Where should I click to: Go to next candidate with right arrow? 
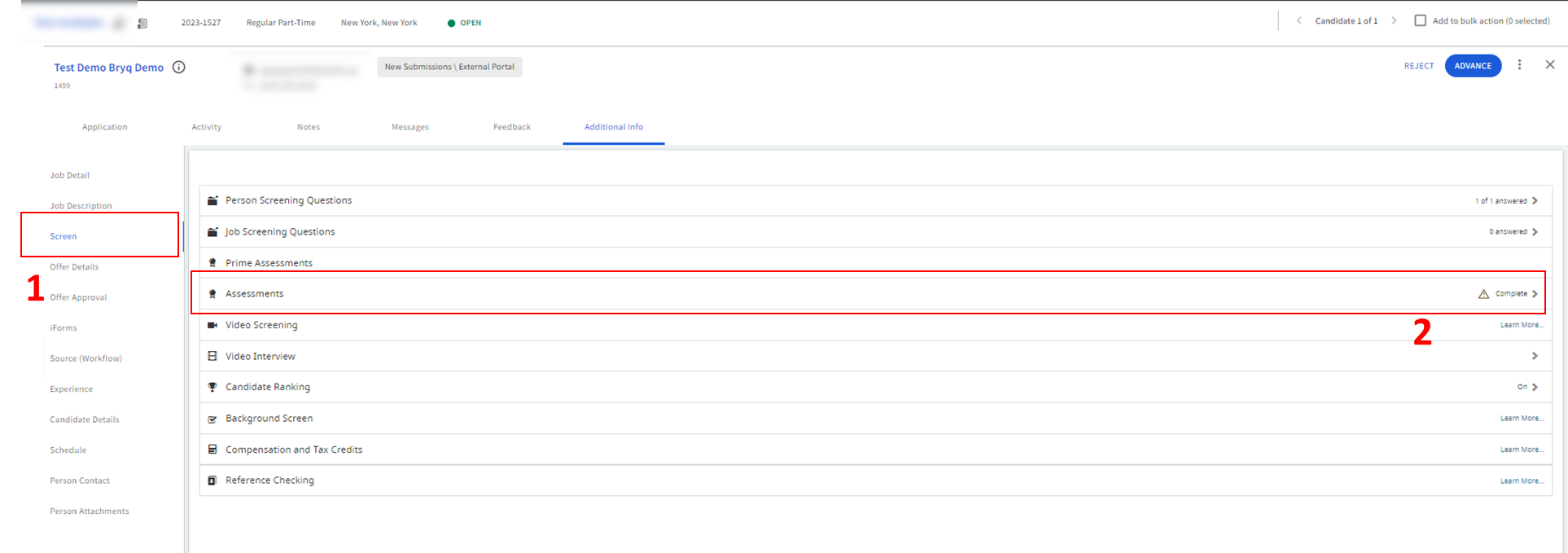pyautogui.click(x=1394, y=21)
